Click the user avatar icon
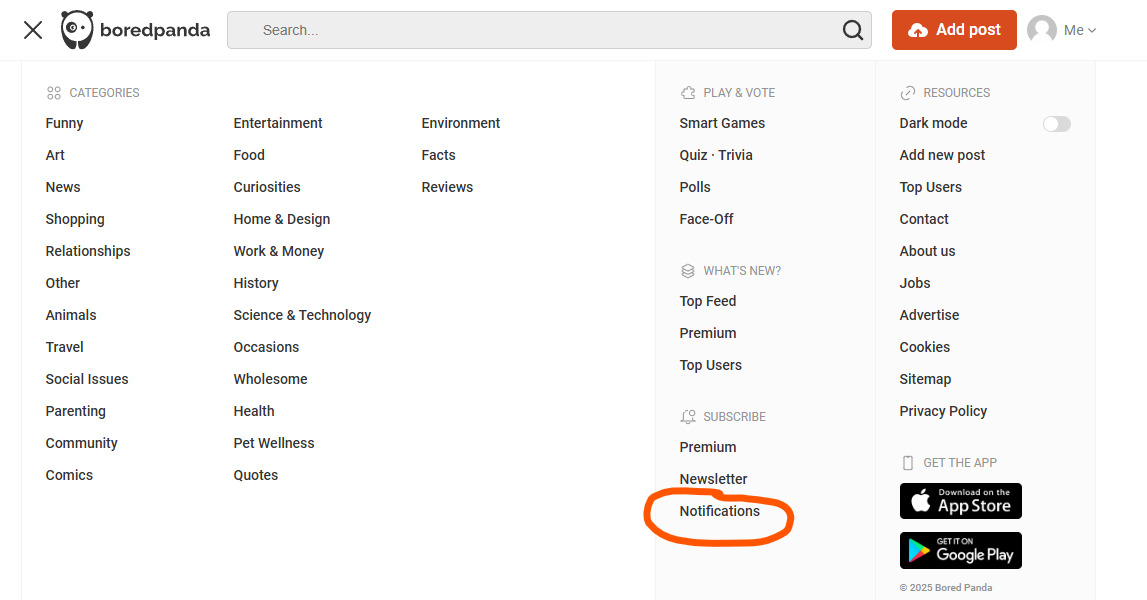The image size is (1147, 600). pos(1042,30)
